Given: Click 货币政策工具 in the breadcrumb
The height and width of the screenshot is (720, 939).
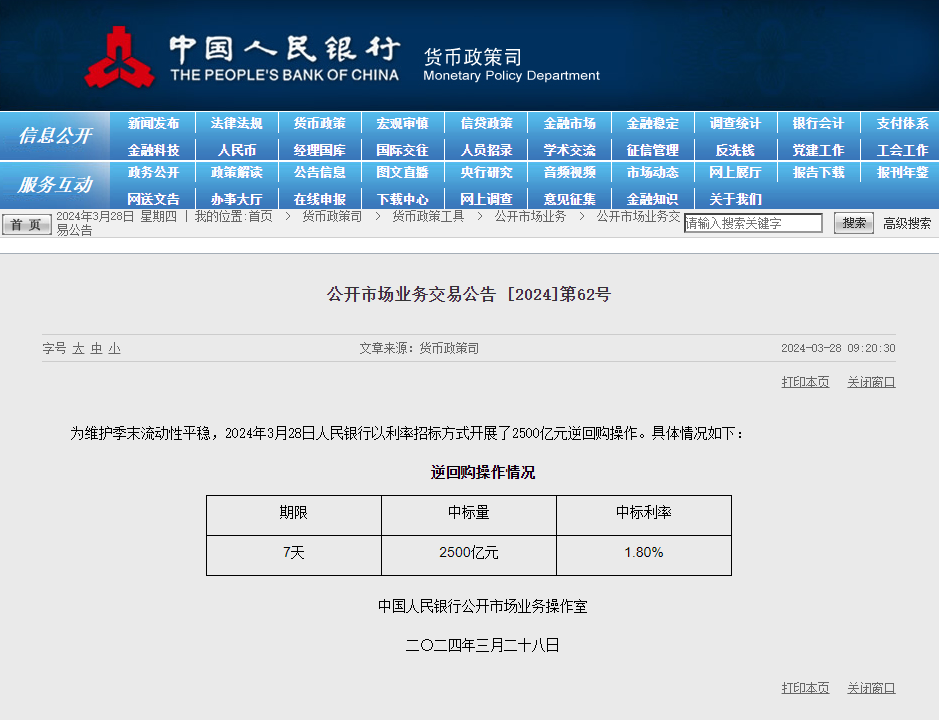Looking at the screenshot, I should click(428, 216).
